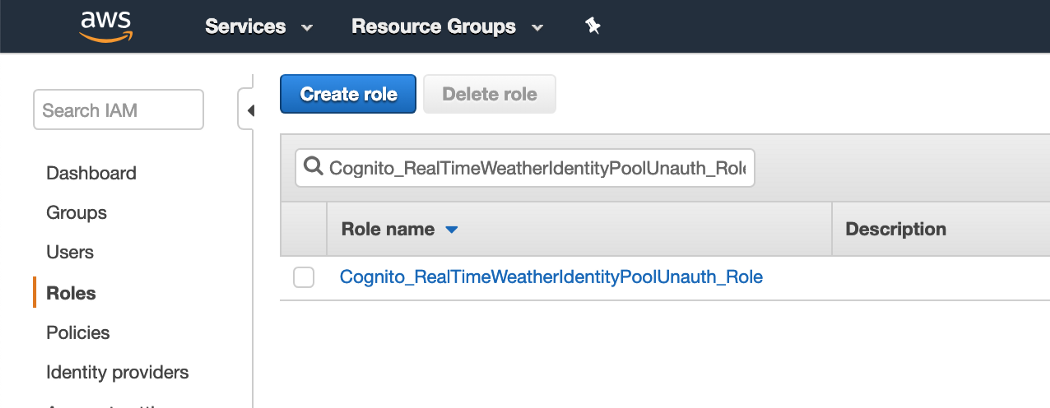1050x408 pixels.
Task: Sort by the Role name column header
Action: click(388, 229)
